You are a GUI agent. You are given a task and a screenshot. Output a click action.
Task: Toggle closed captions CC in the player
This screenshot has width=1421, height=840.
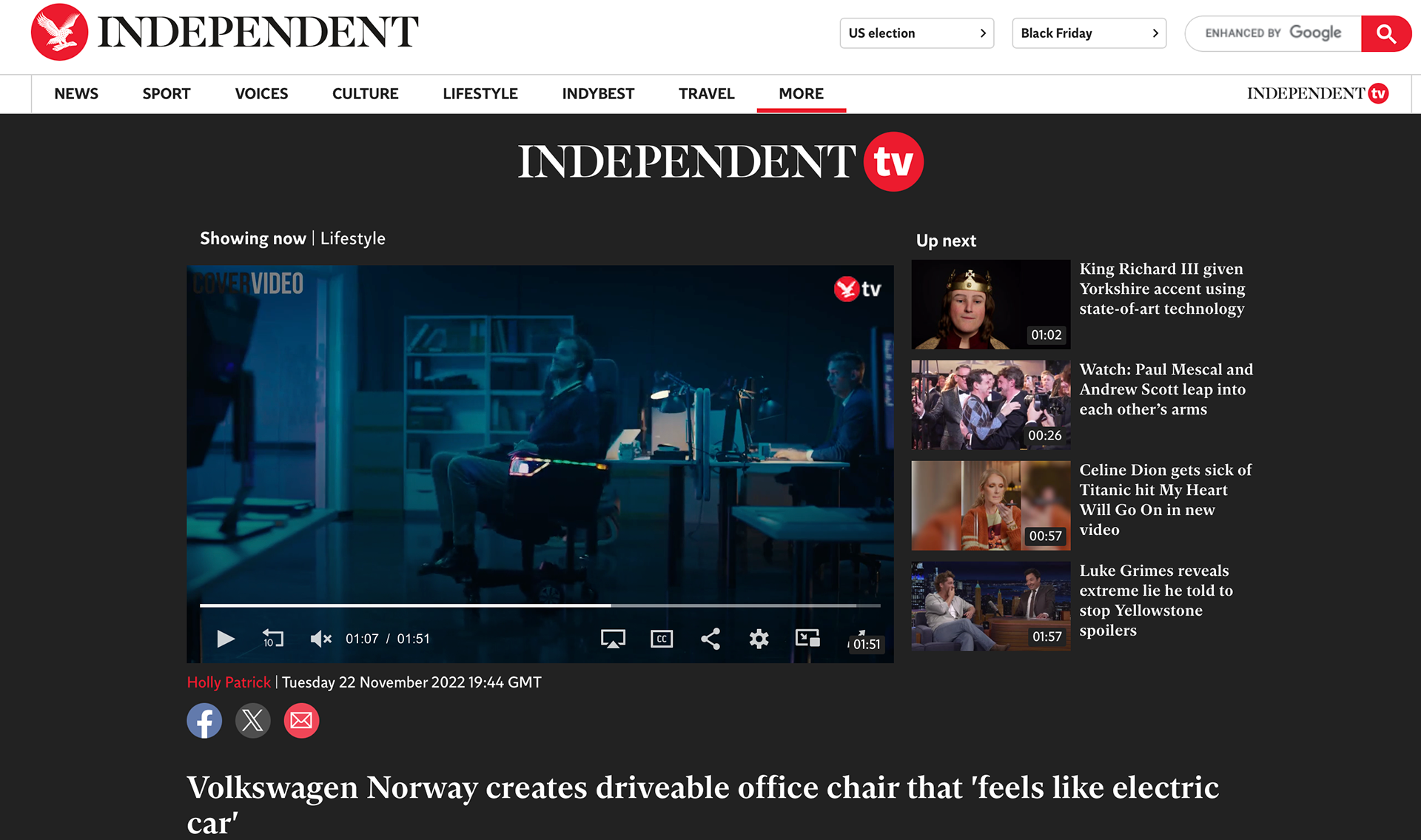pos(662,639)
